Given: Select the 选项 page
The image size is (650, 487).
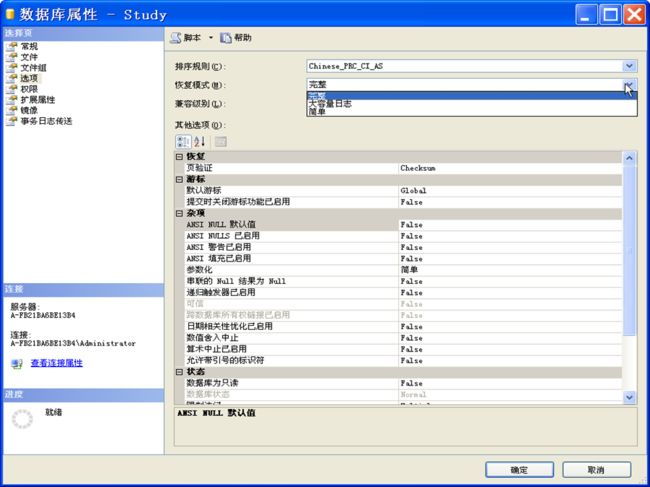Looking at the screenshot, I should [x=29, y=78].
